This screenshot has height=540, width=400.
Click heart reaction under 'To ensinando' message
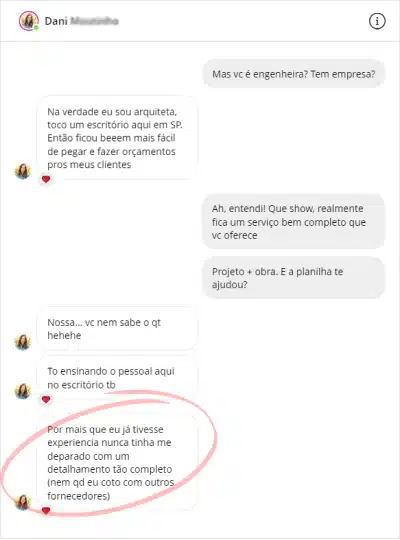coord(46,399)
